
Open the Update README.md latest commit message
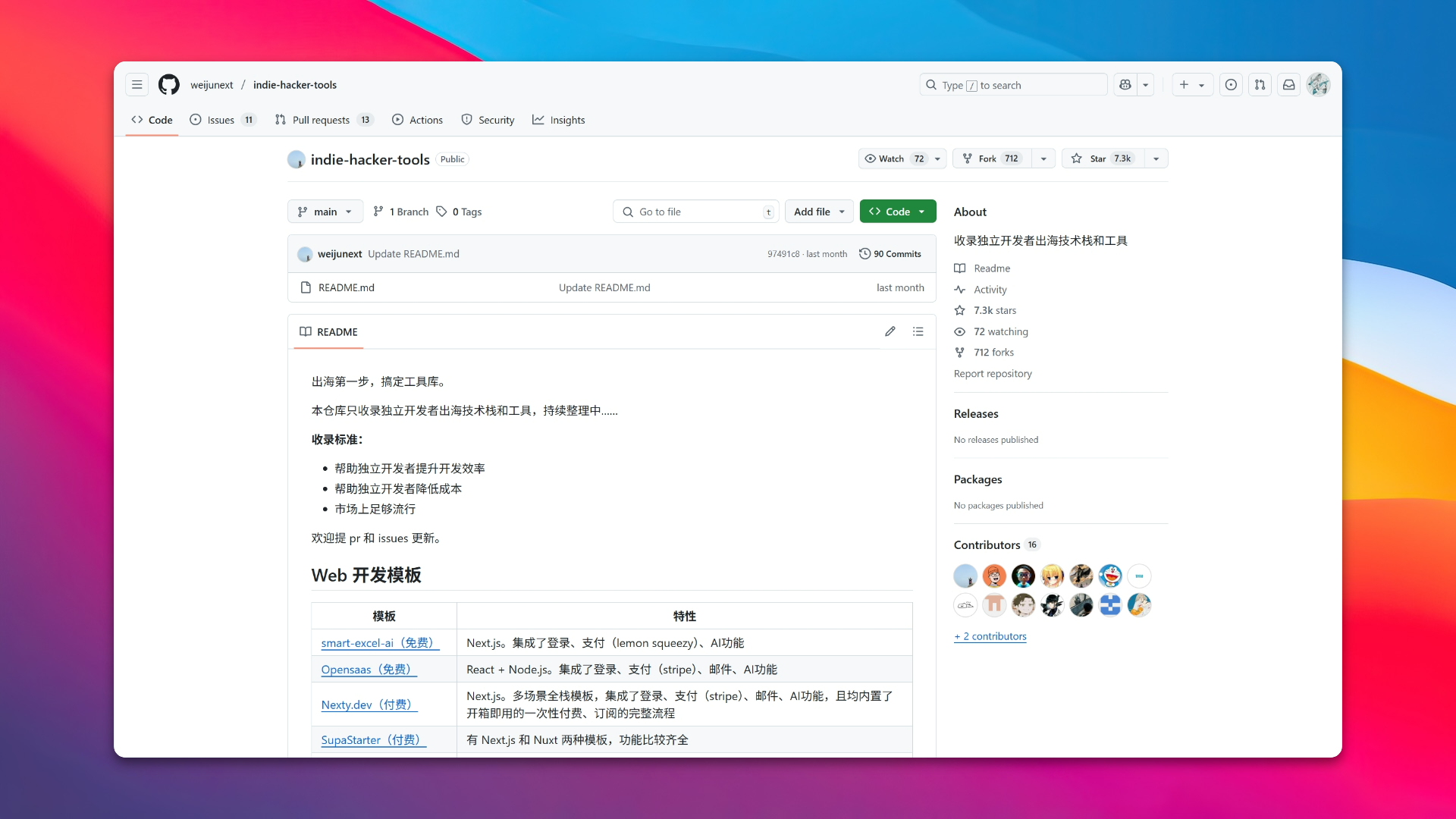coord(413,254)
